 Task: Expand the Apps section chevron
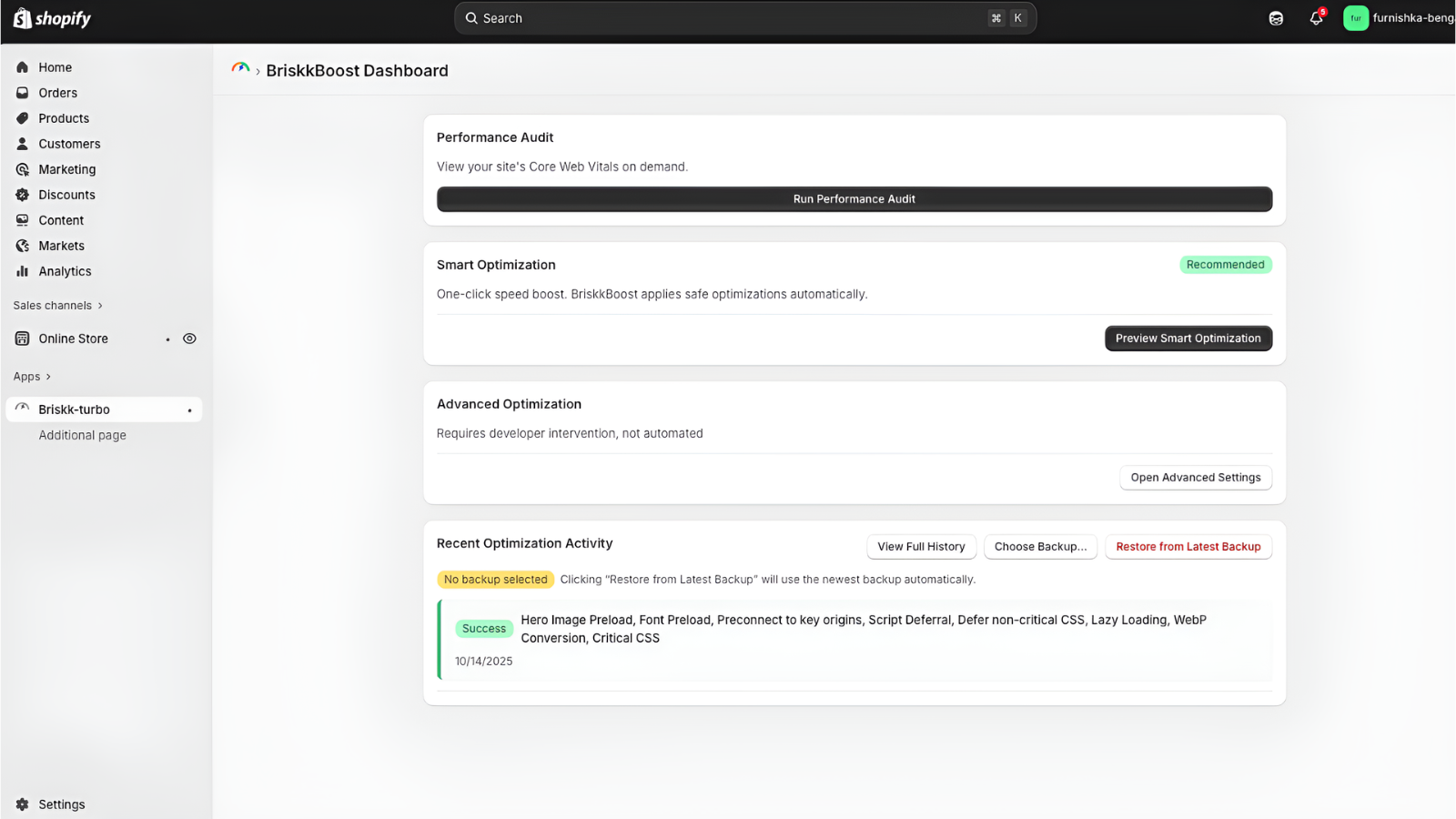point(48,377)
